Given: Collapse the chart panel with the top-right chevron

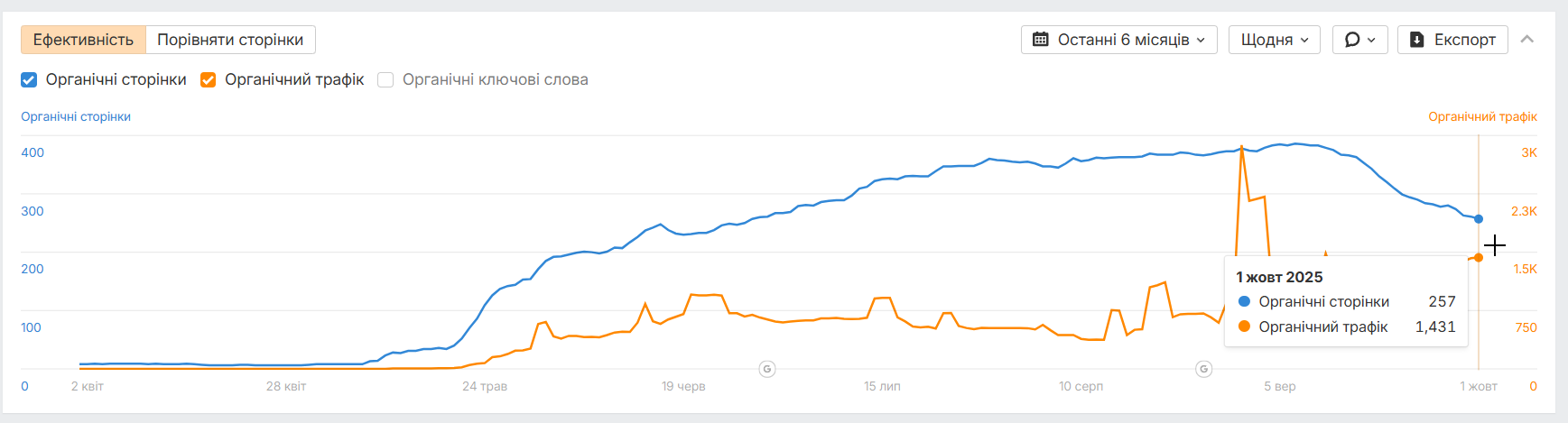Looking at the screenshot, I should coord(1527,40).
